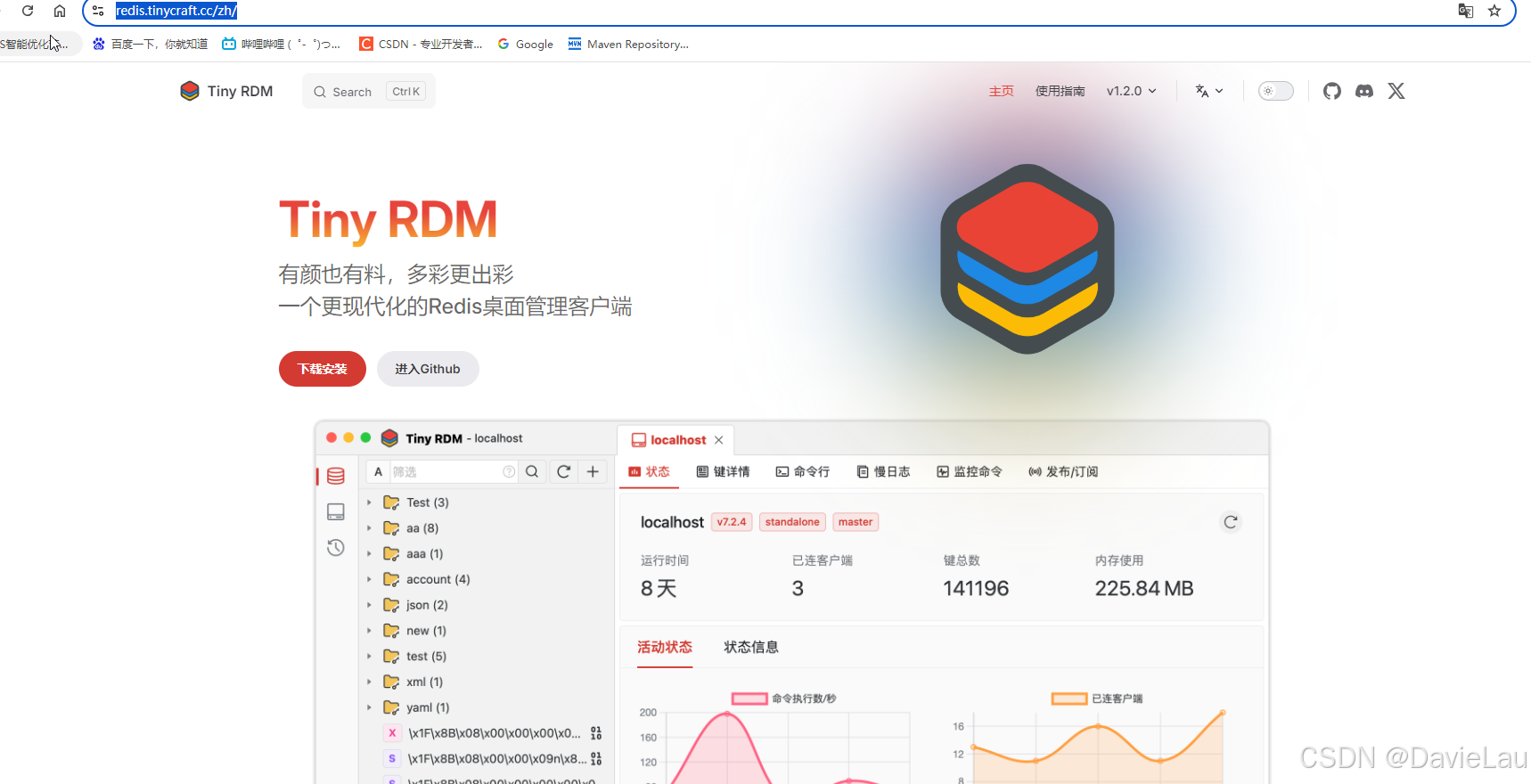1531x784 pixels.
Task: Open the Baidu bookmark
Action: [x=150, y=44]
